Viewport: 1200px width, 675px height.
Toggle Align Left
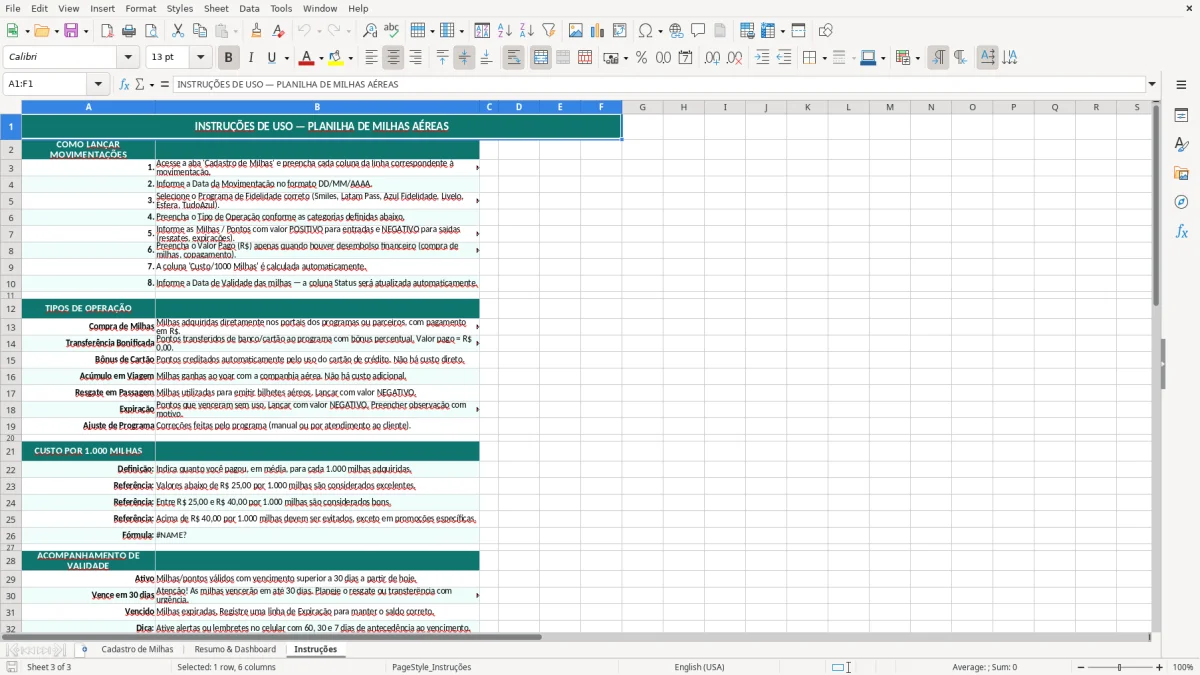click(x=371, y=58)
